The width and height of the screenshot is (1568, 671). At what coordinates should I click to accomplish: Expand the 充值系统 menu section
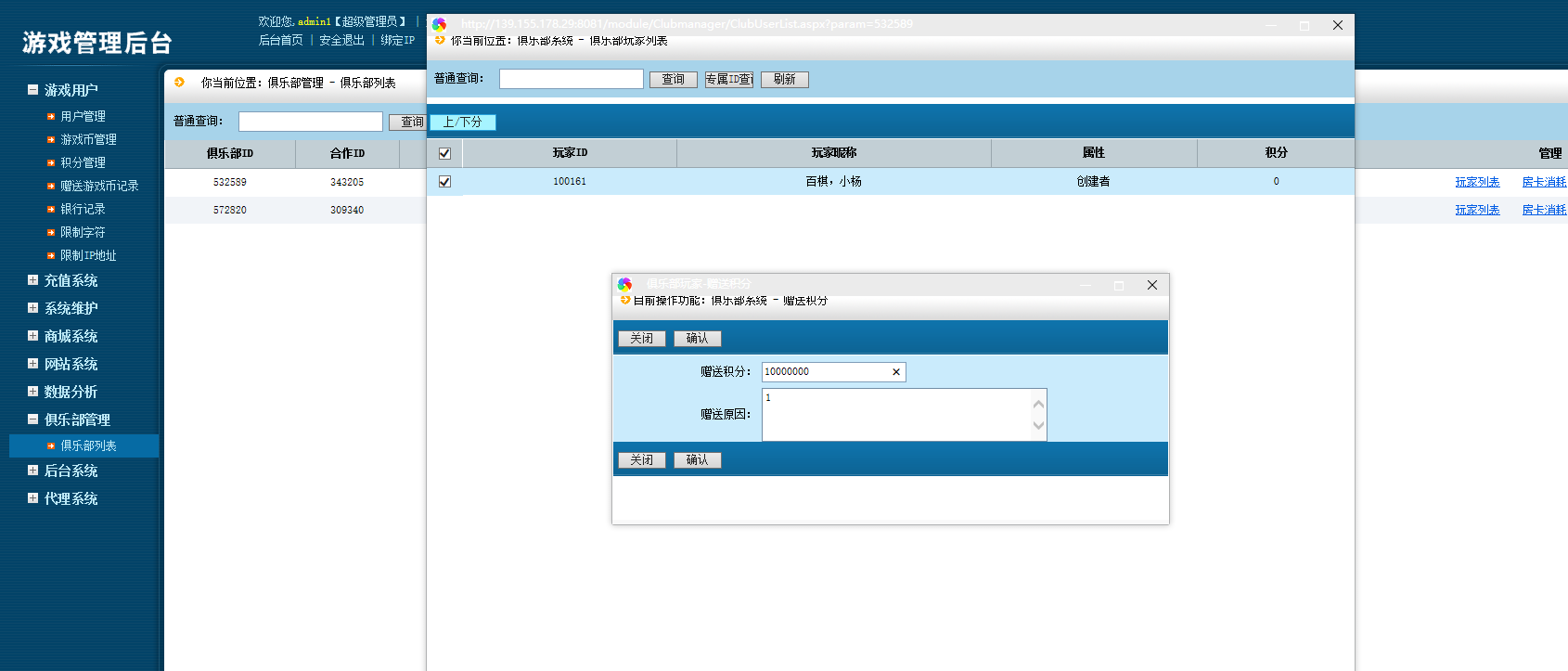(x=32, y=280)
